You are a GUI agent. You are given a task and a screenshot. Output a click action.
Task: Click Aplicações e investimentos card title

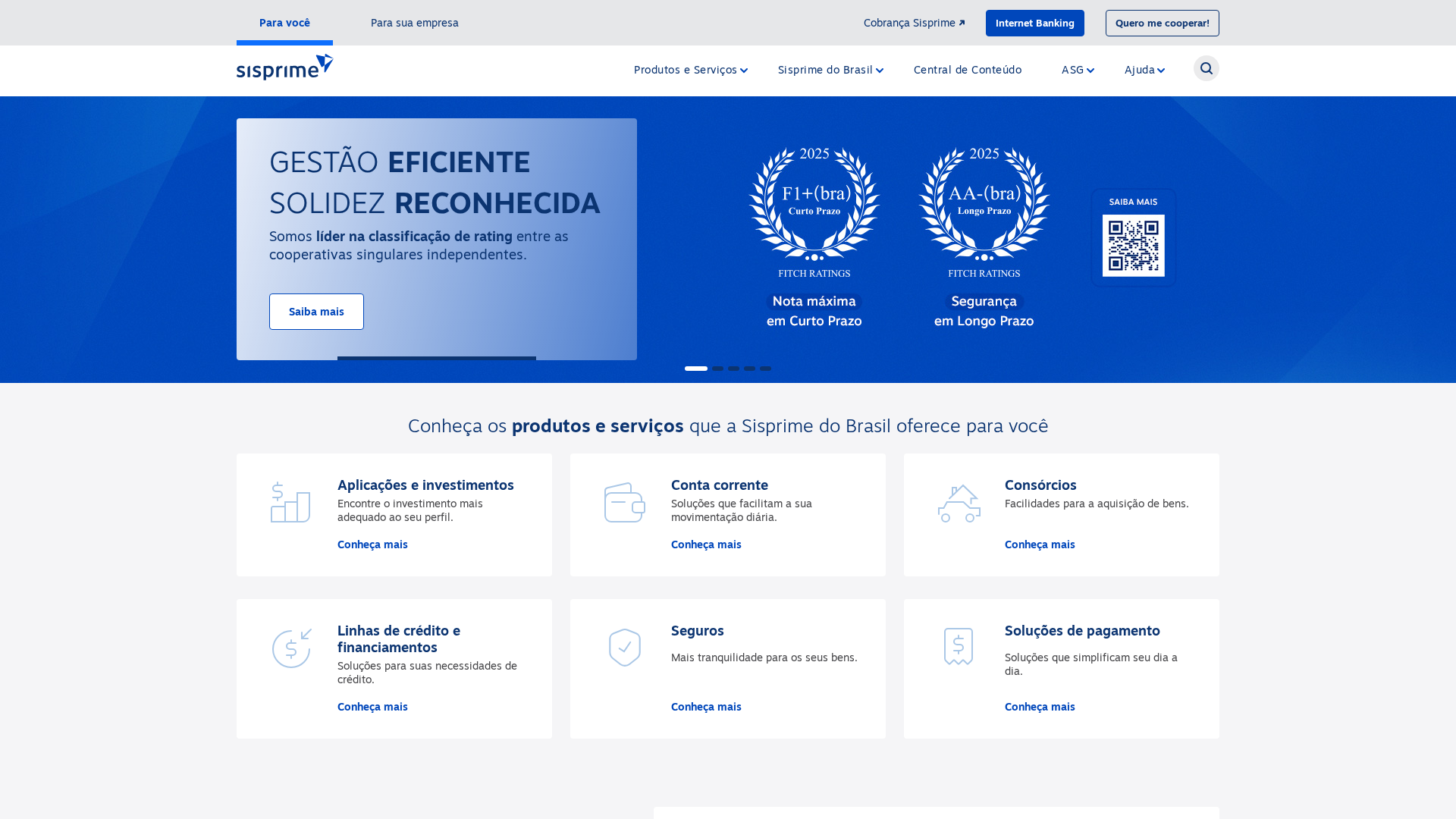[x=425, y=485]
